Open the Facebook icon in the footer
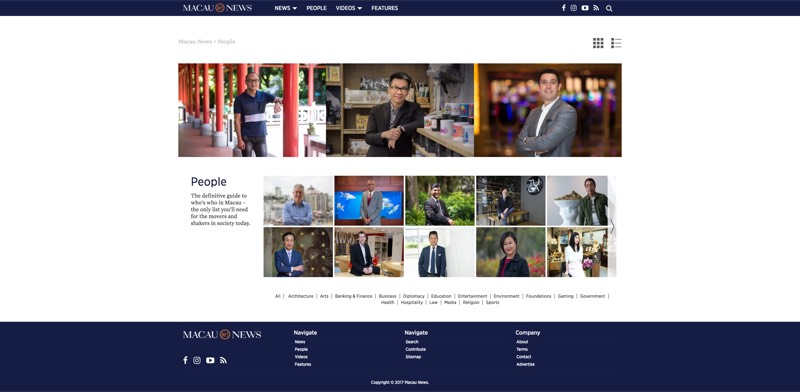This screenshot has height=392, width=800. 185,360
